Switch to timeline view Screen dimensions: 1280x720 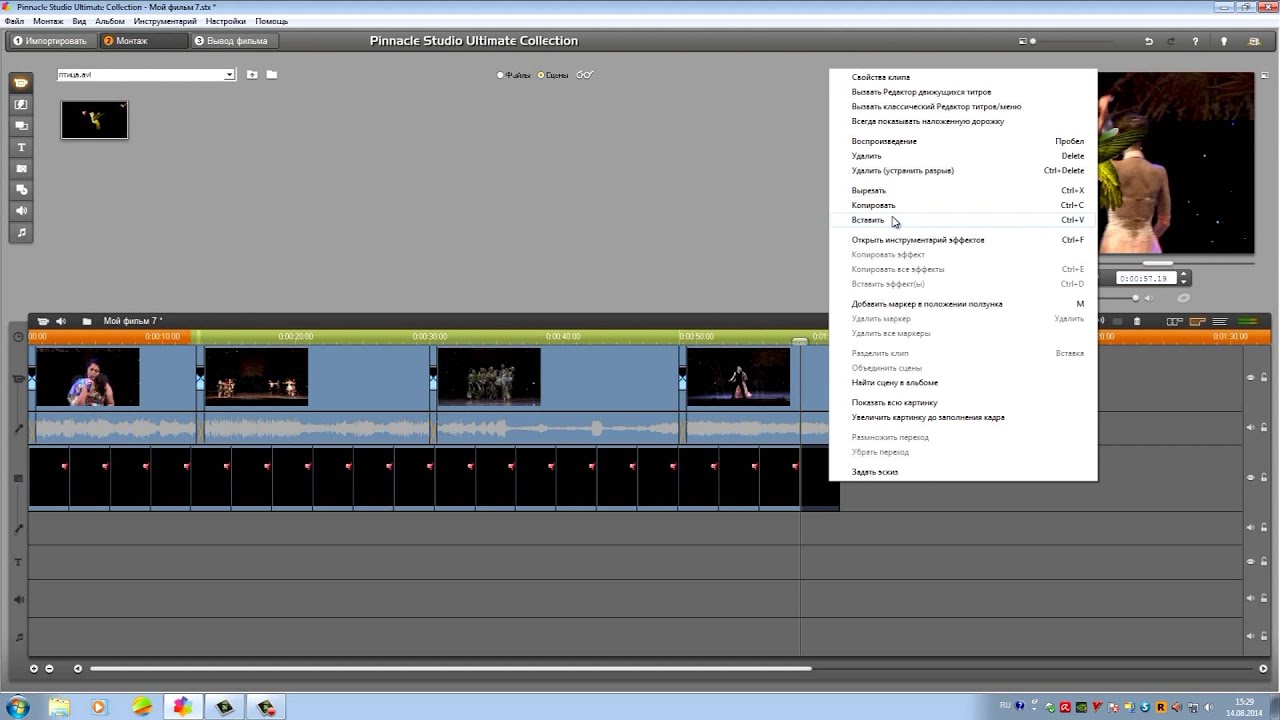point(1197,321)
